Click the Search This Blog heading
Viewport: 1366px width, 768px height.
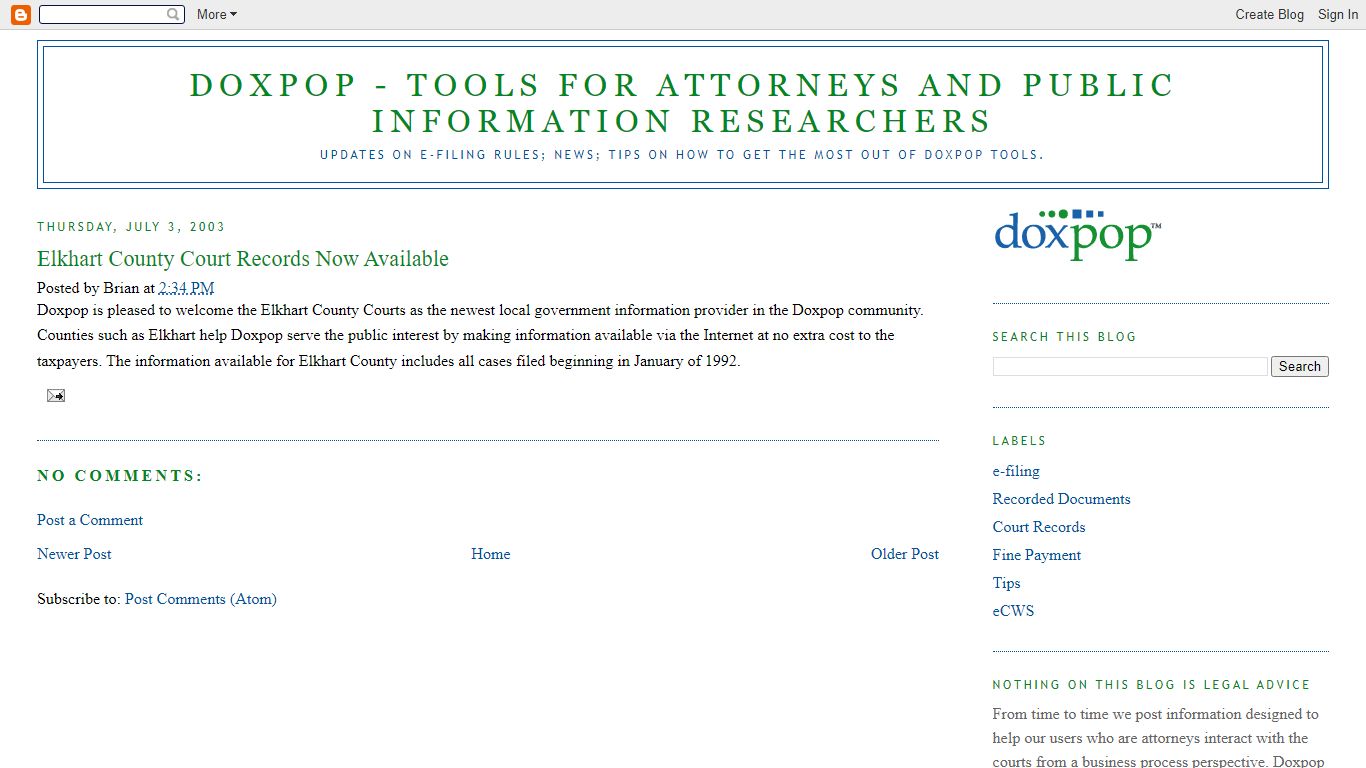click(x=1065, y=337)
